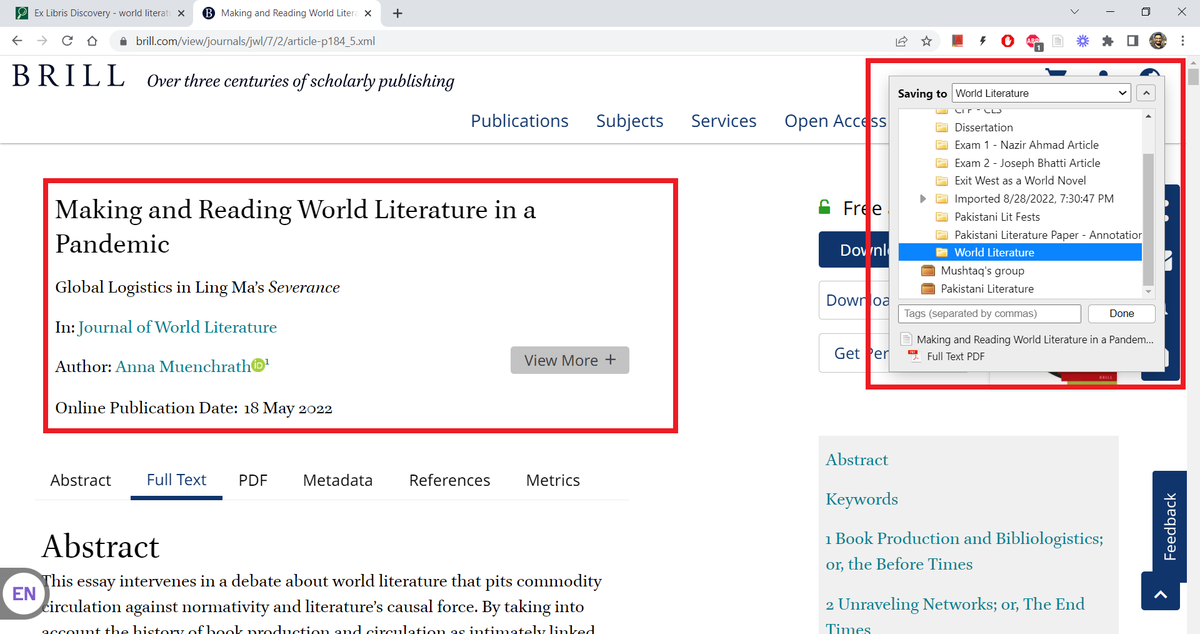
Task: Switch to the References tab
Action: pyautogui.click(x=450, y=480)
